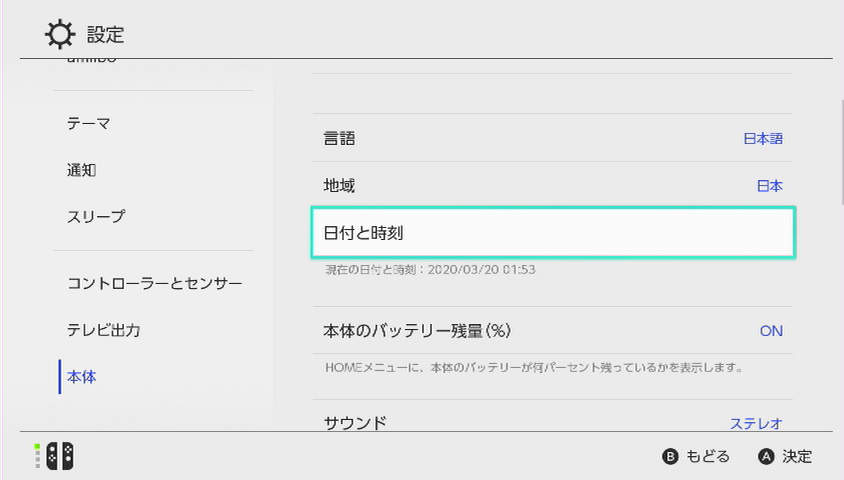844x480 pixels.
Task: Click 決定 to confirm
Action: 785,456
